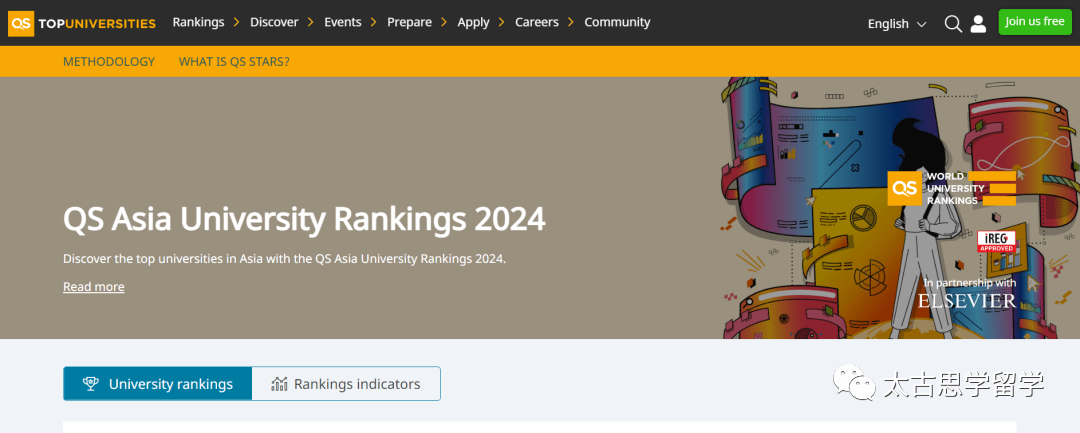1080x433 pixels.
Task: Click the IREG Approved badge
Action: coord(996,242)
